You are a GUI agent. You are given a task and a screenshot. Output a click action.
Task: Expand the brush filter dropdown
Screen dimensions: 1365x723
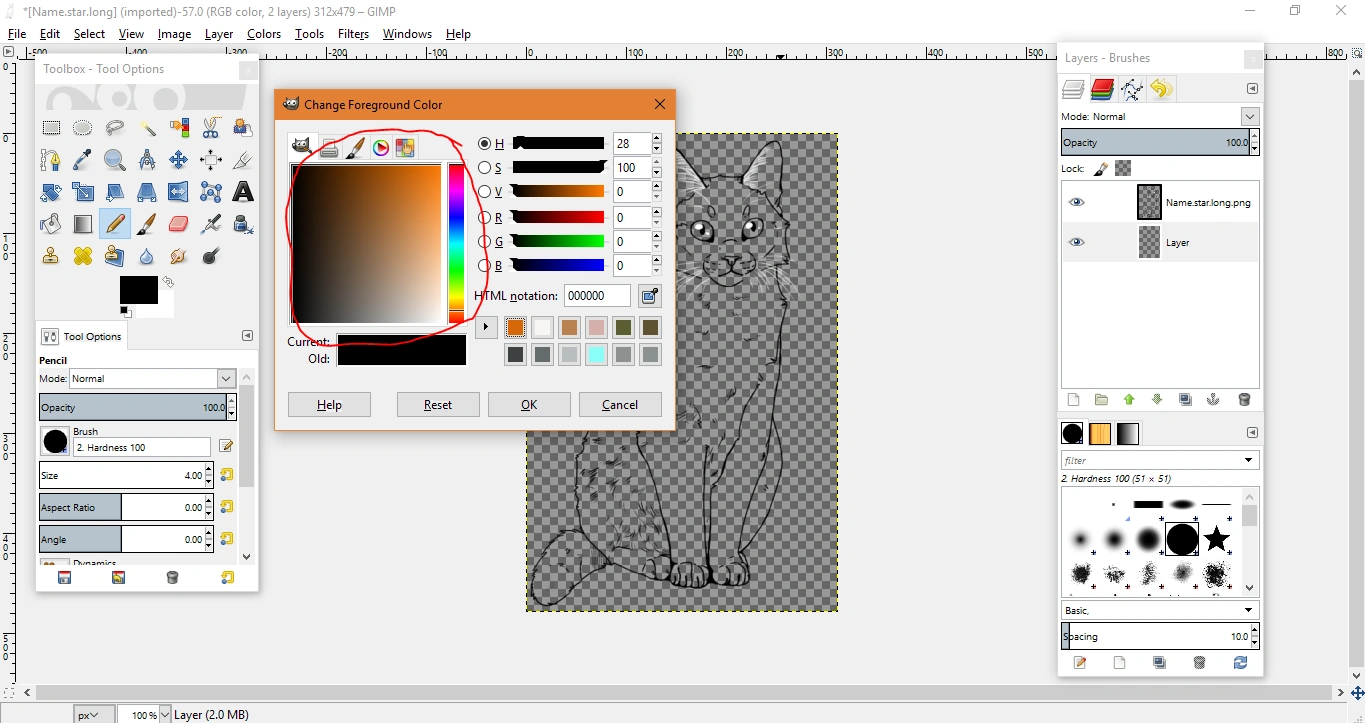(x=1249, y=460)
